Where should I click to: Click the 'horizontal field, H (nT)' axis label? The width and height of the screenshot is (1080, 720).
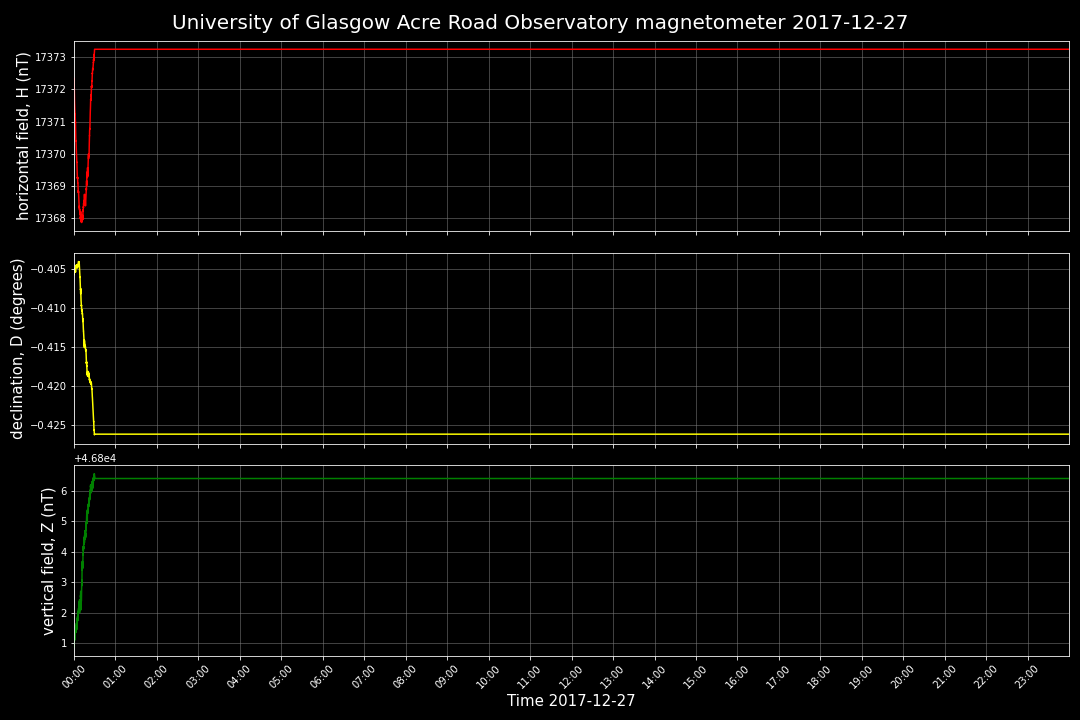pos(23,136)
